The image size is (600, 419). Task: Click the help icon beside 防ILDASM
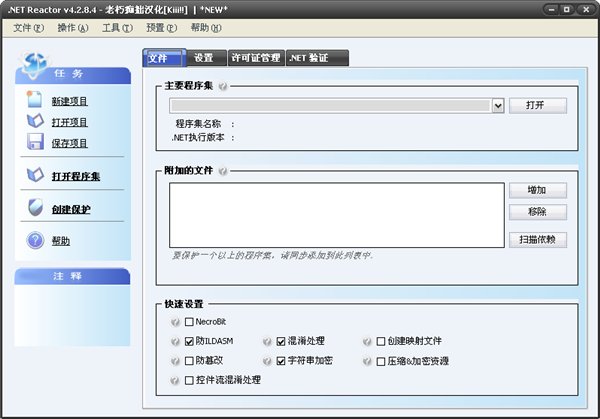[175, 341]
